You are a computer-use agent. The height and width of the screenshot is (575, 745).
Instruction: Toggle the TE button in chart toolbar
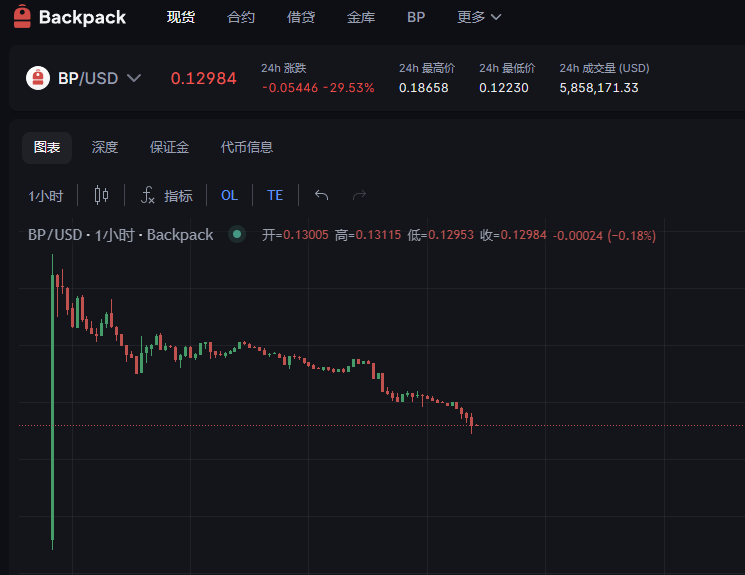[275, 195]
